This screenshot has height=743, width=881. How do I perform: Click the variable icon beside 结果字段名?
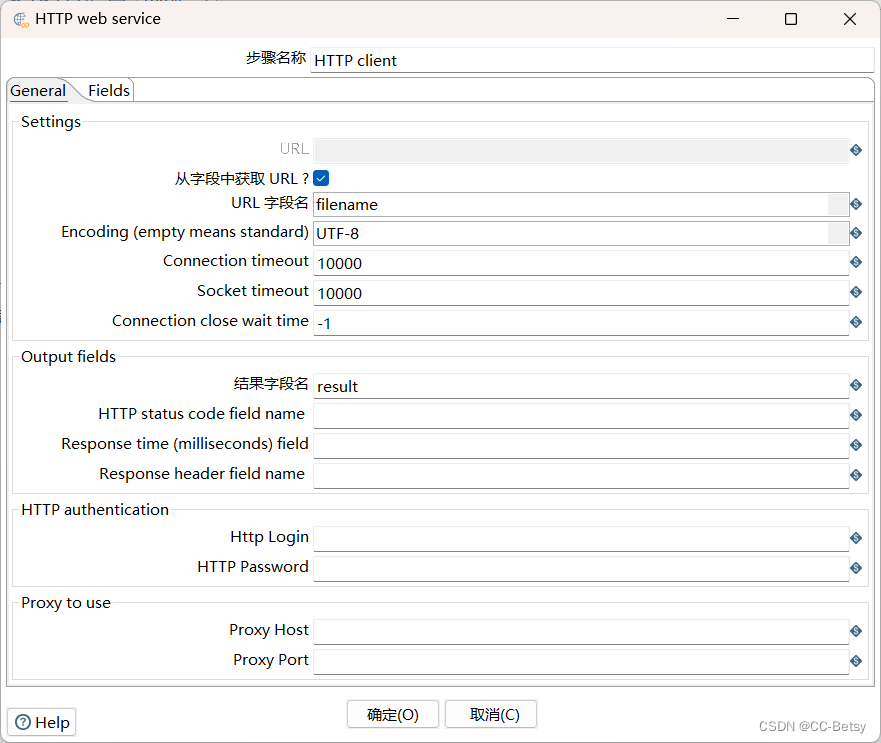pos(856,386)
